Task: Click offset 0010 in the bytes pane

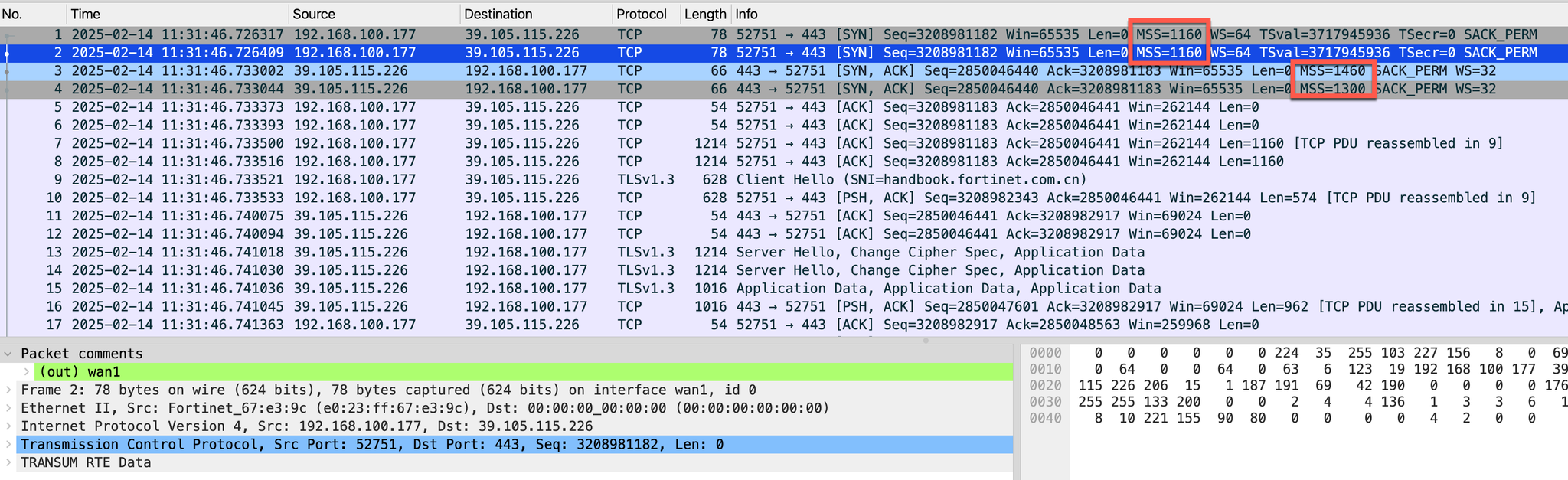Action: tap(1045, 370)
